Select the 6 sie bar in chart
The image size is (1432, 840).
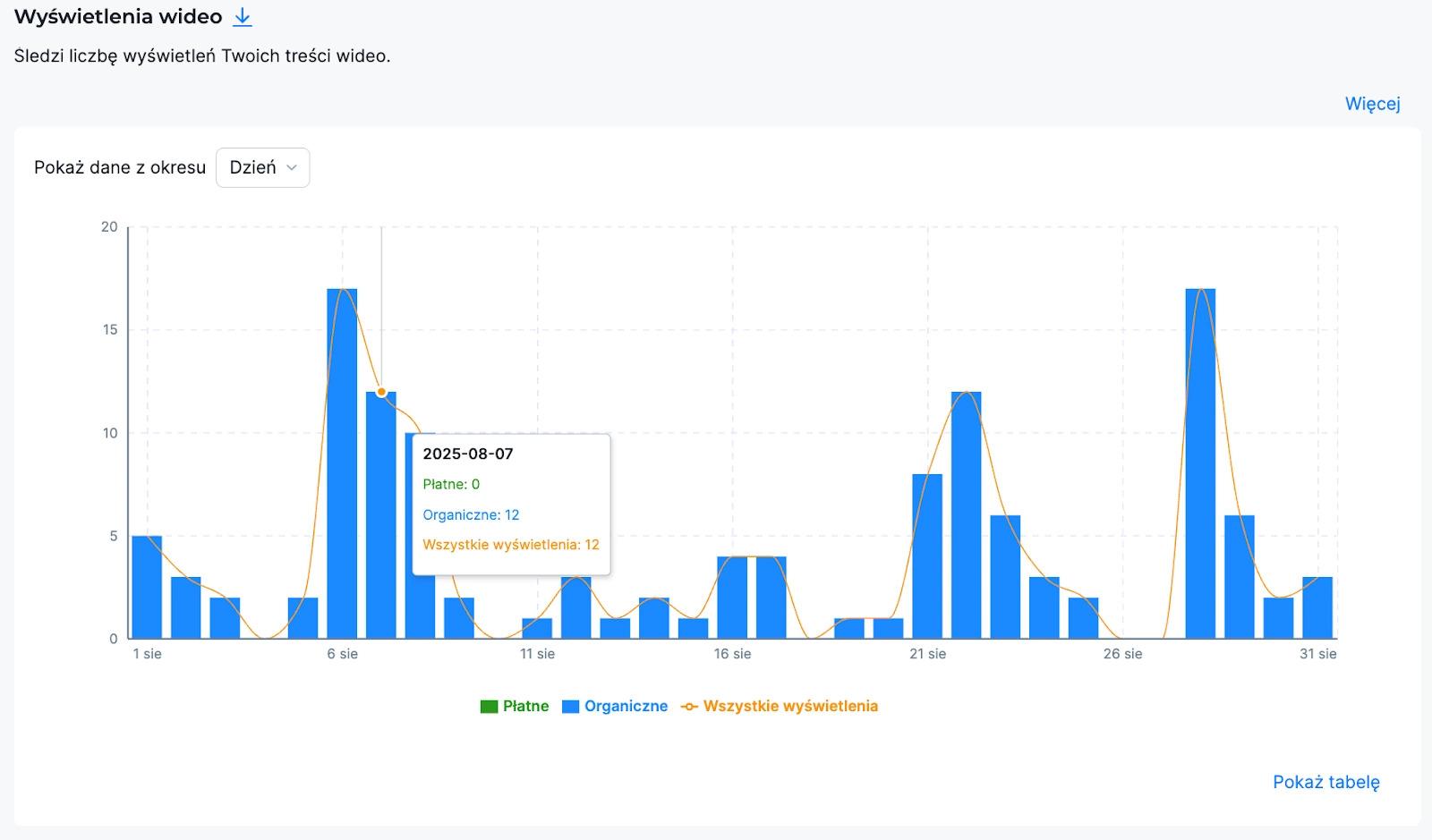(342, 463)
